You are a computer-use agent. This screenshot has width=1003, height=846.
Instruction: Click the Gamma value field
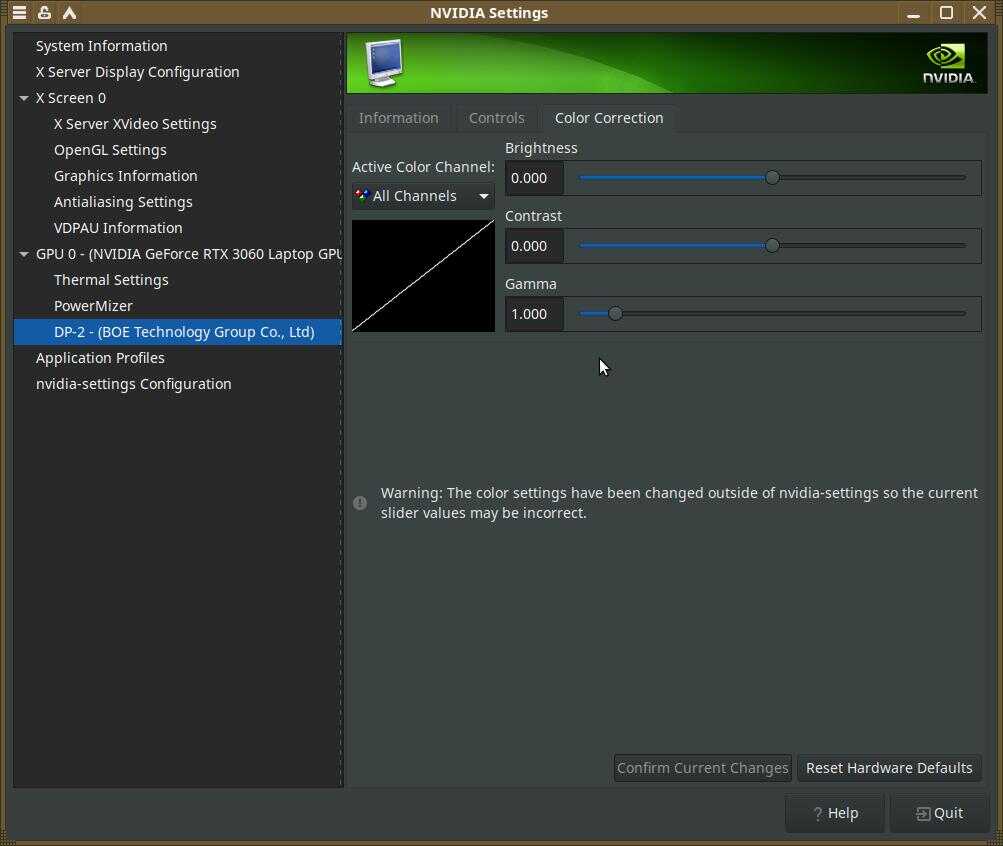point(534,314)
